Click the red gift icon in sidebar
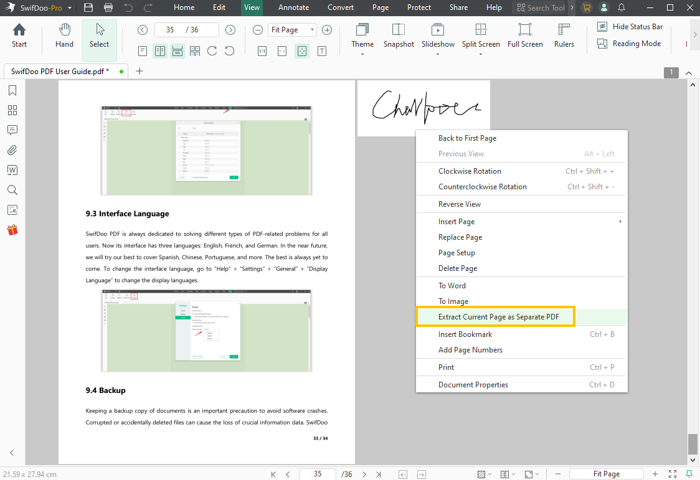Image resolution: width=700 pixels, height=480 pixels. point(12,230)
